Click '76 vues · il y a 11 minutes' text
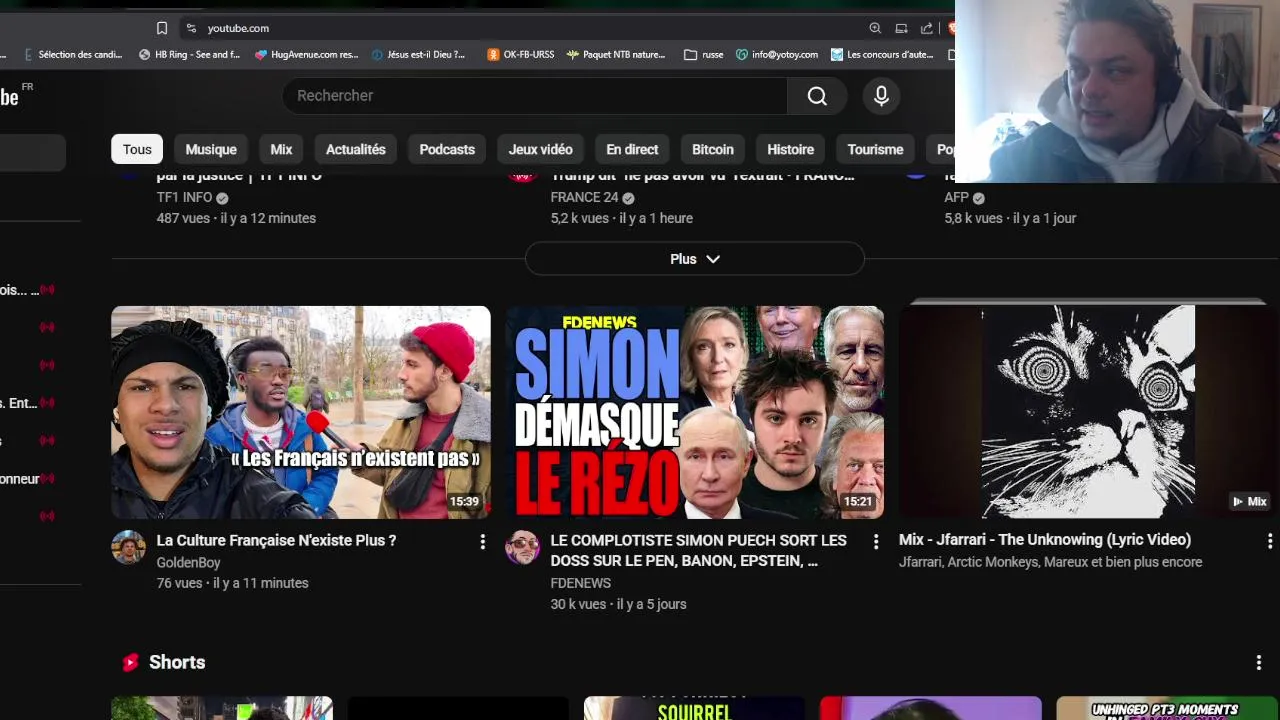The width and height of the screenshot is (1280, 720). [232, 583]
